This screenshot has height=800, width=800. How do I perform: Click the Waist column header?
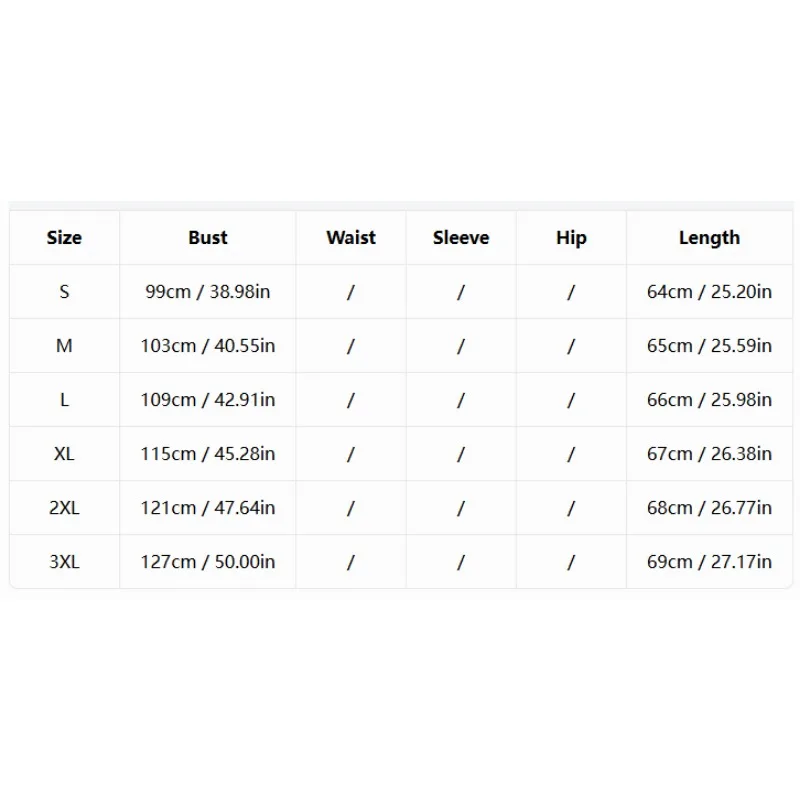pyautogui.click(x=351, y=238)
